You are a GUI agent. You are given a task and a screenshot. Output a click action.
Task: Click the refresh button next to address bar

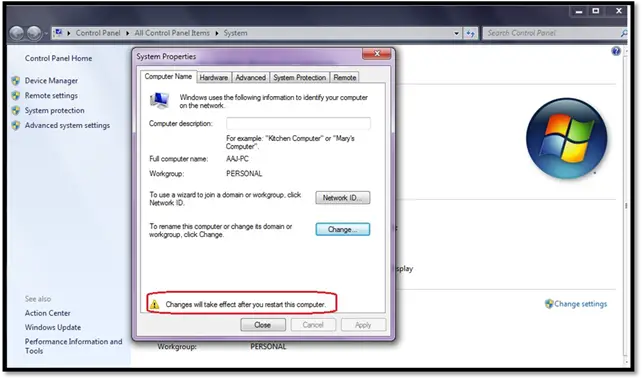(x=471, y=34)
